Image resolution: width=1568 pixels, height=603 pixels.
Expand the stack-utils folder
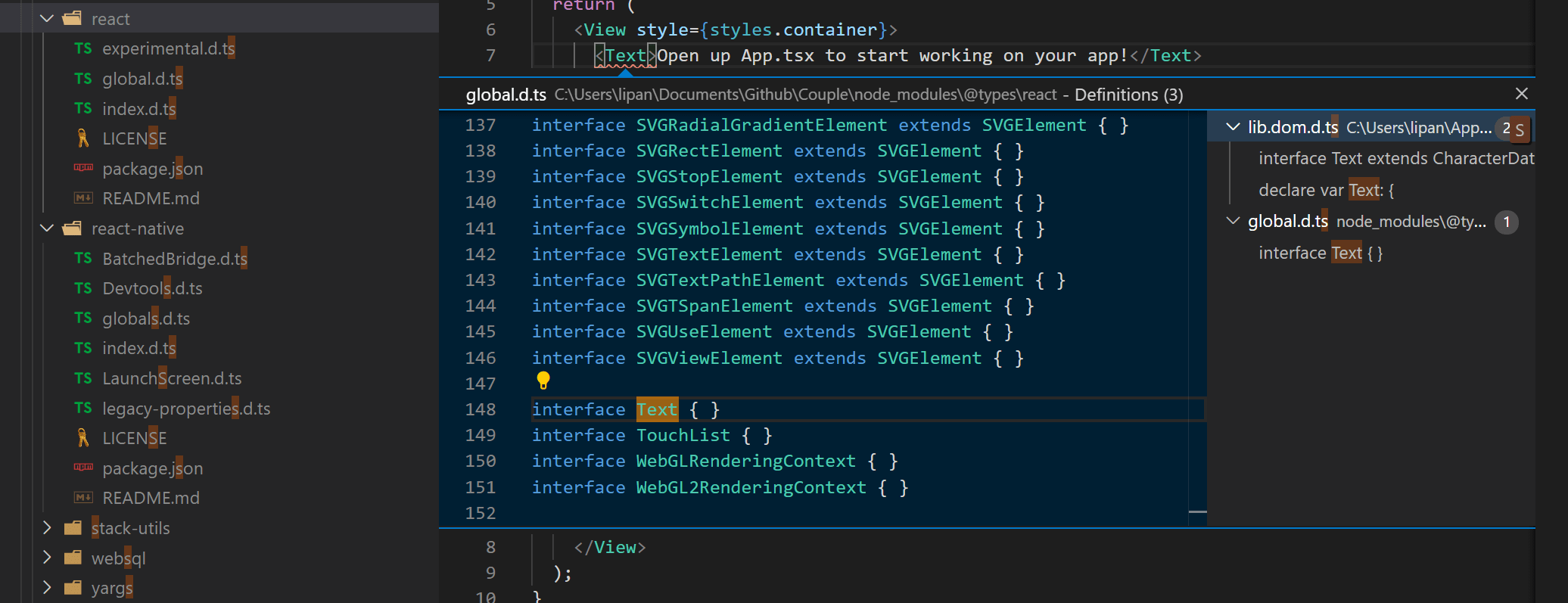[x=47, y=527]
